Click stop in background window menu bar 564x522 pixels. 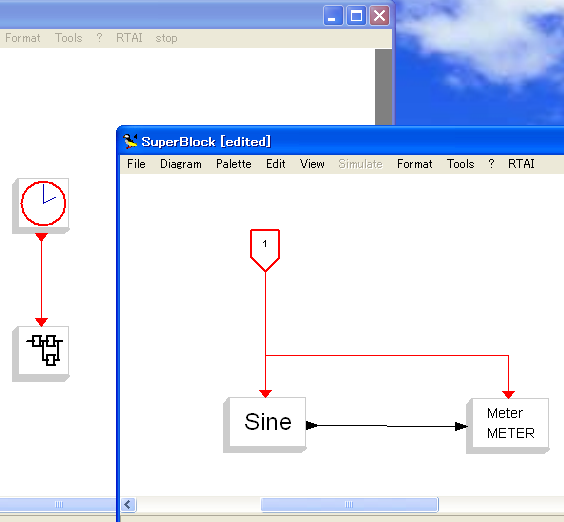pos(166,38)
